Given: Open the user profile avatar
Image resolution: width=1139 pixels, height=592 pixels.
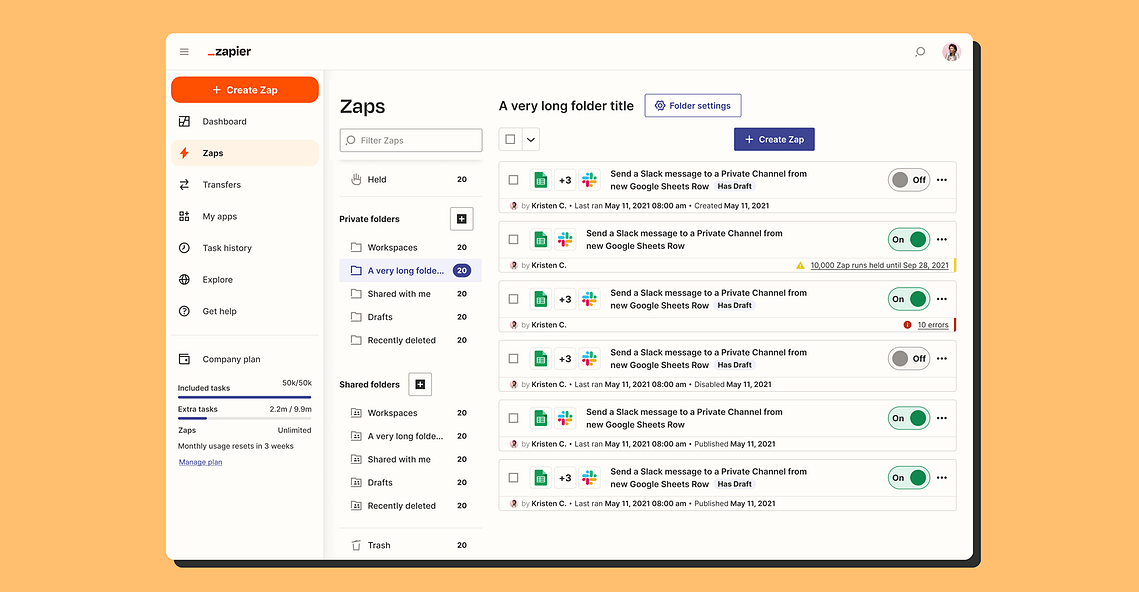Looking at the screenshot, I should click(951, 52).
